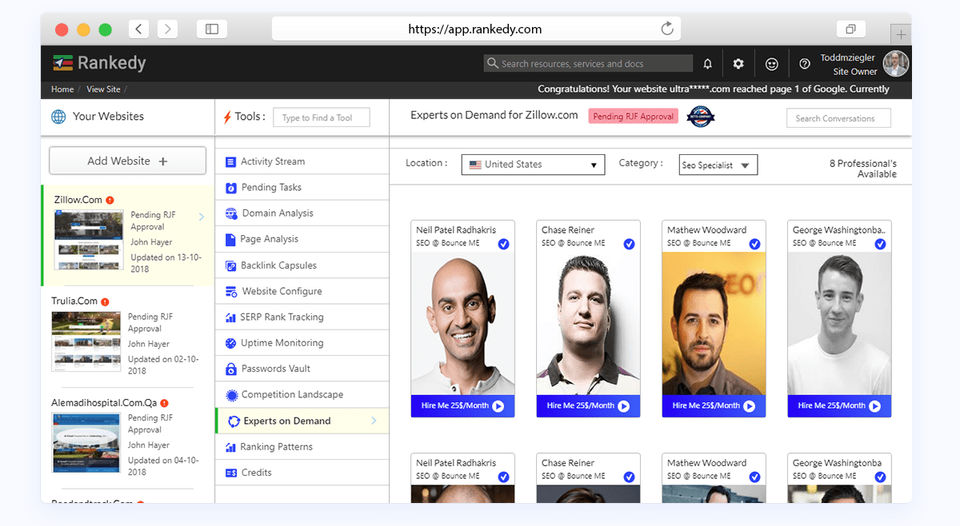Click the user avatar of Toddmziegler

[895, 64]
